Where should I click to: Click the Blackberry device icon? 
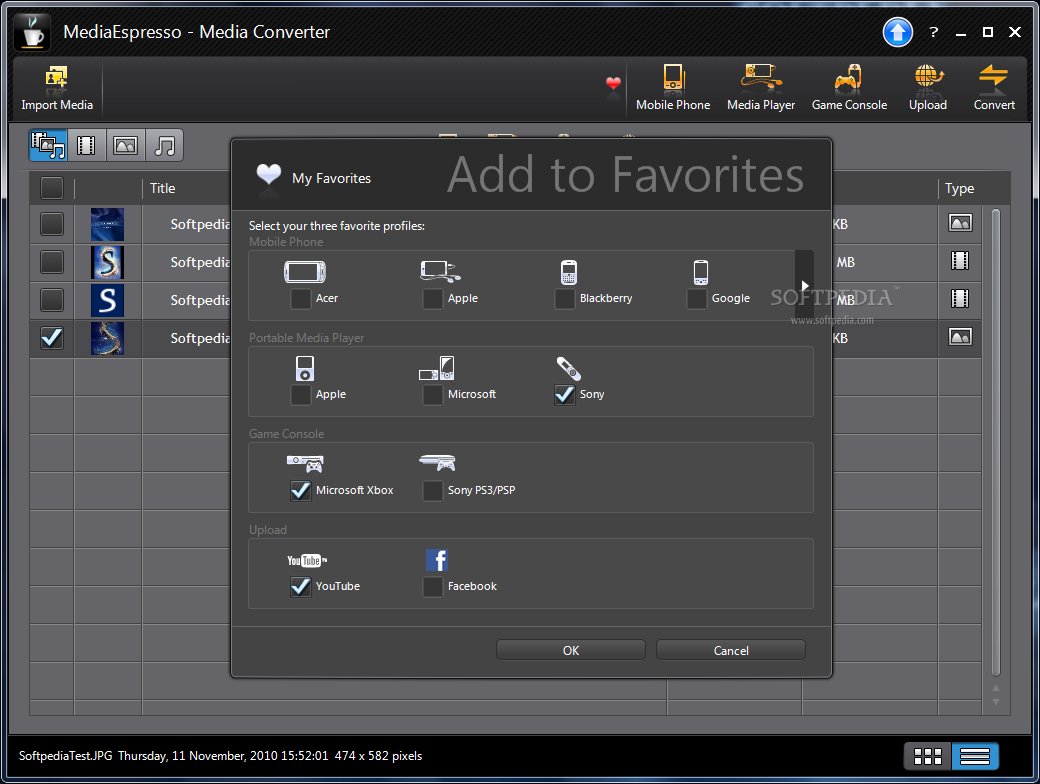click(x=569, y=272)
